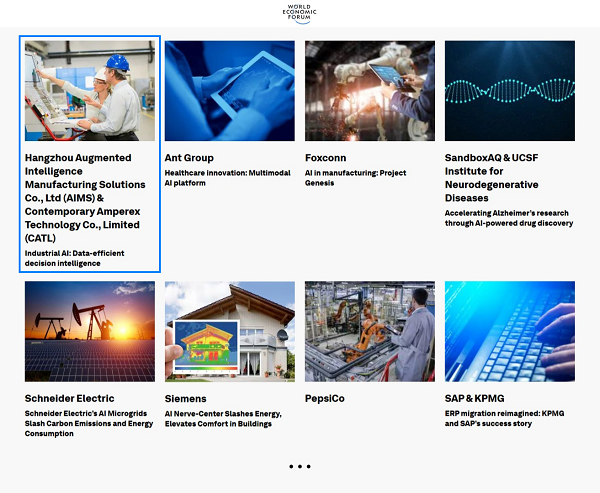The height and width of the screenshot is (493, 600).
Task: Open the PepsiCo factory robots thumbnail
Action: (x=370, y=331)
